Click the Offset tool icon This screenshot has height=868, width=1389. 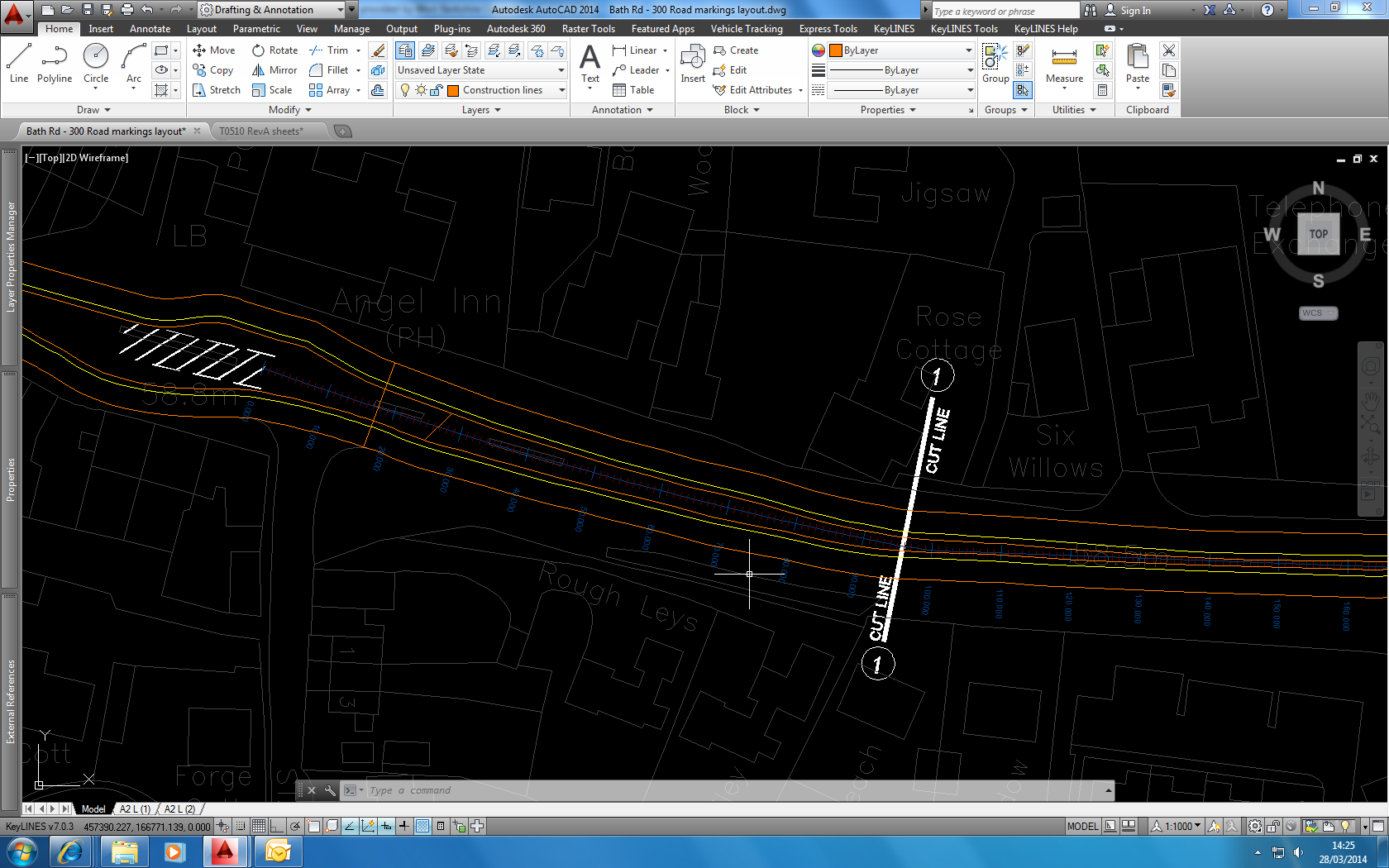pos(378,90)
